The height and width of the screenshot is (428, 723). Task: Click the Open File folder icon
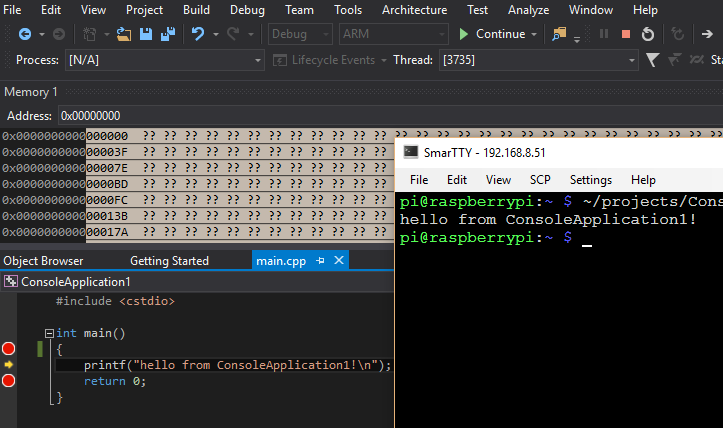(x=124, y=34)
